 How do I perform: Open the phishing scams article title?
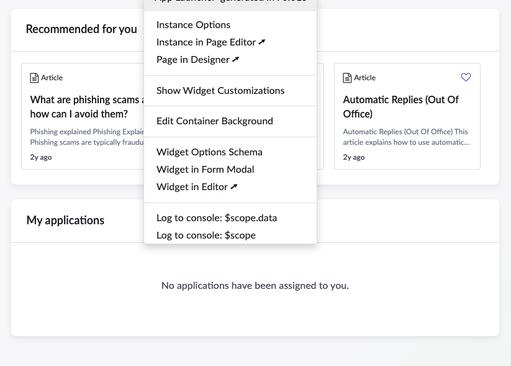pyautogui.click(x=87, y=107)
